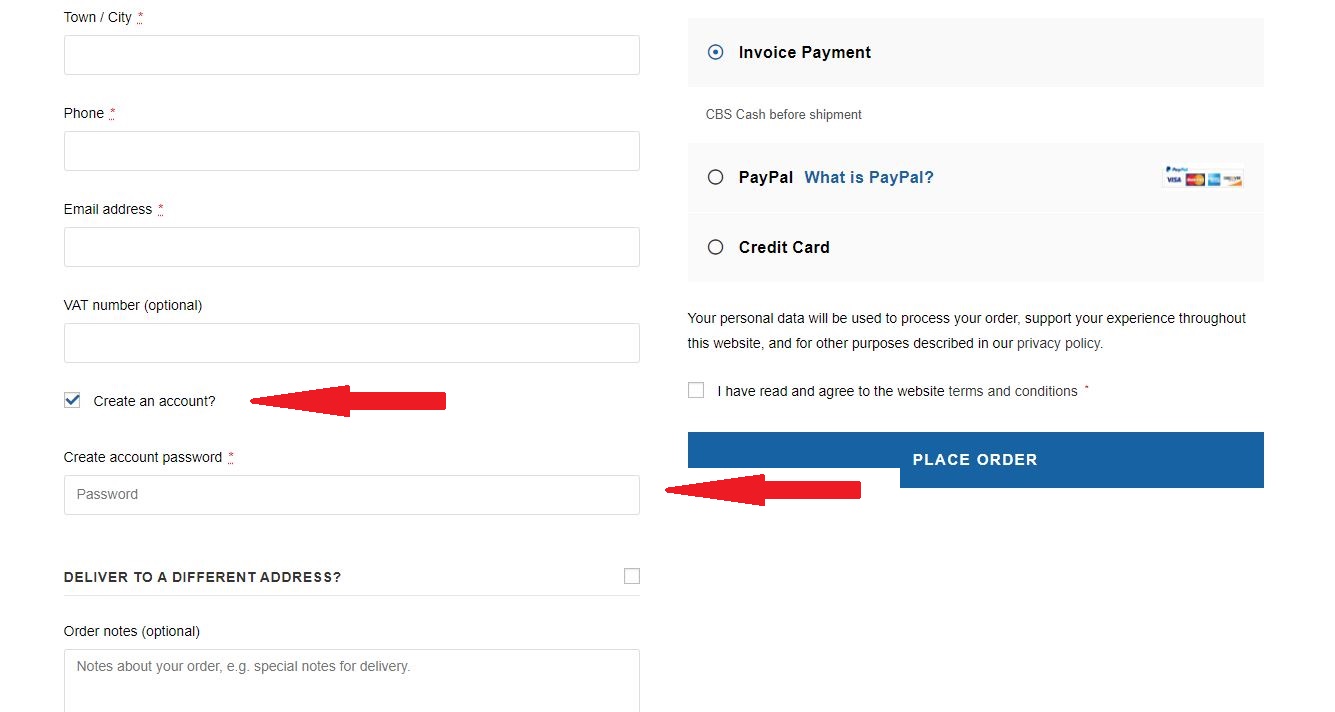Click the Credit Card label text
The image size is (1335, 712).
[x=784, y=247]
